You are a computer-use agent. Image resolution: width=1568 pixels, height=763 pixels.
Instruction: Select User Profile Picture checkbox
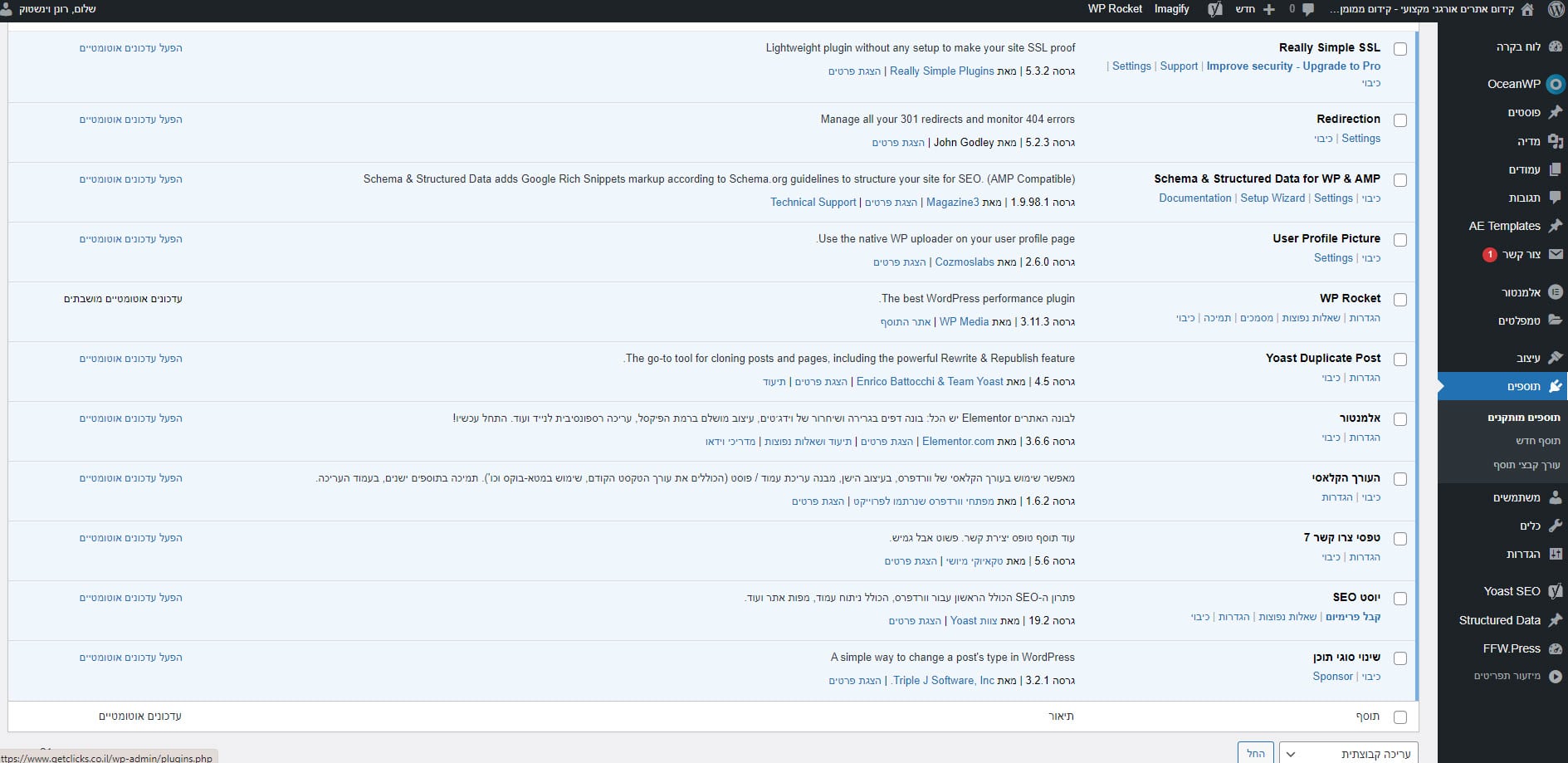click(x=1400, y=240)
